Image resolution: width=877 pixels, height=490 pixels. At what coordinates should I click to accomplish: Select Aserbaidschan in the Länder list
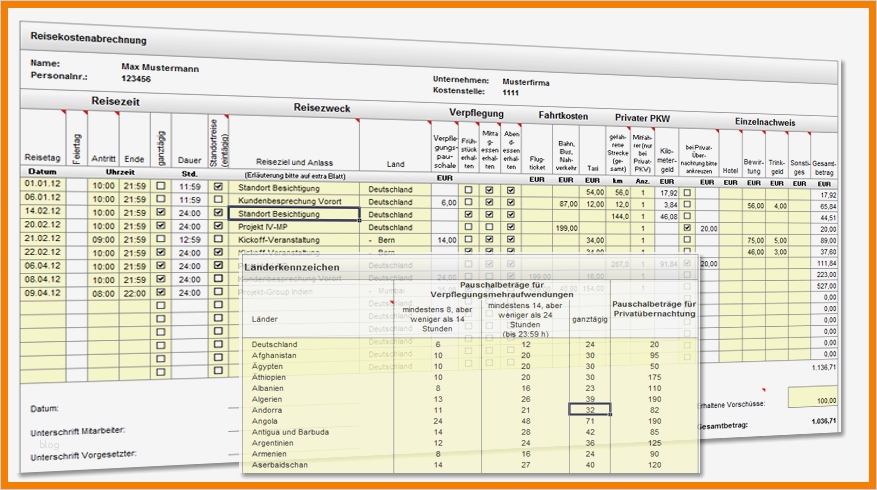click(280, 465)
